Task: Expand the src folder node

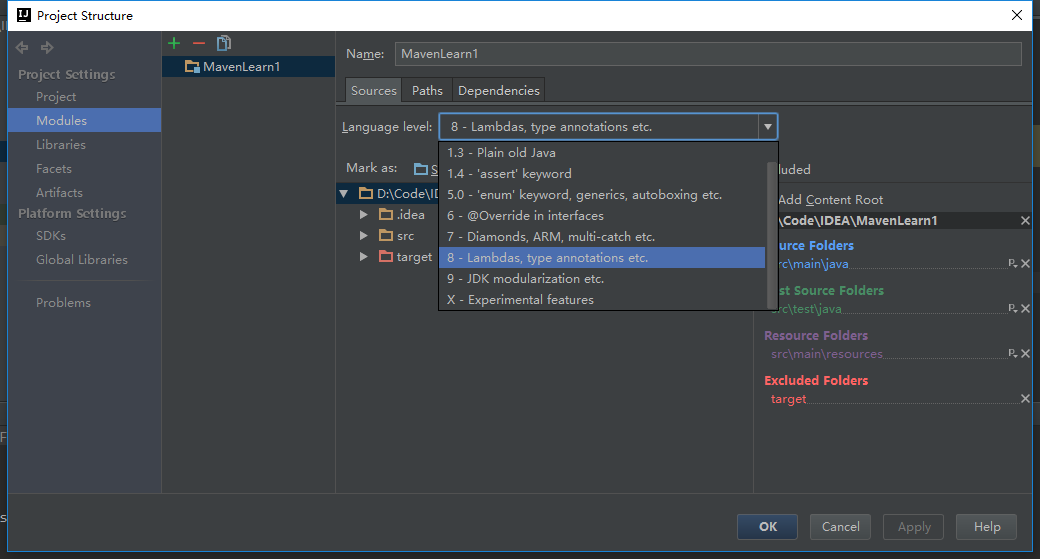Action: coord(363,235)
